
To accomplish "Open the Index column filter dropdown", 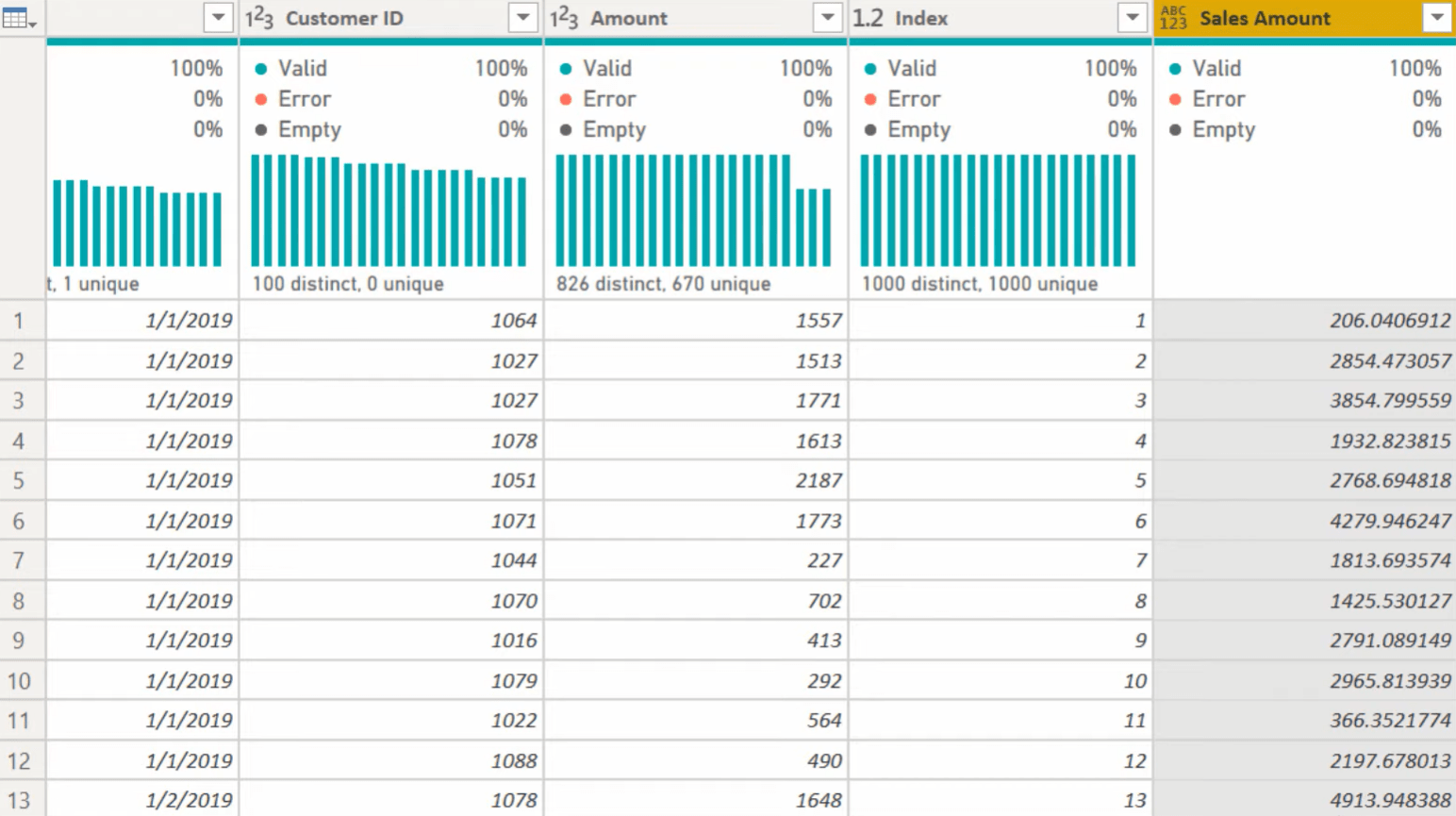I will 1132,18.
